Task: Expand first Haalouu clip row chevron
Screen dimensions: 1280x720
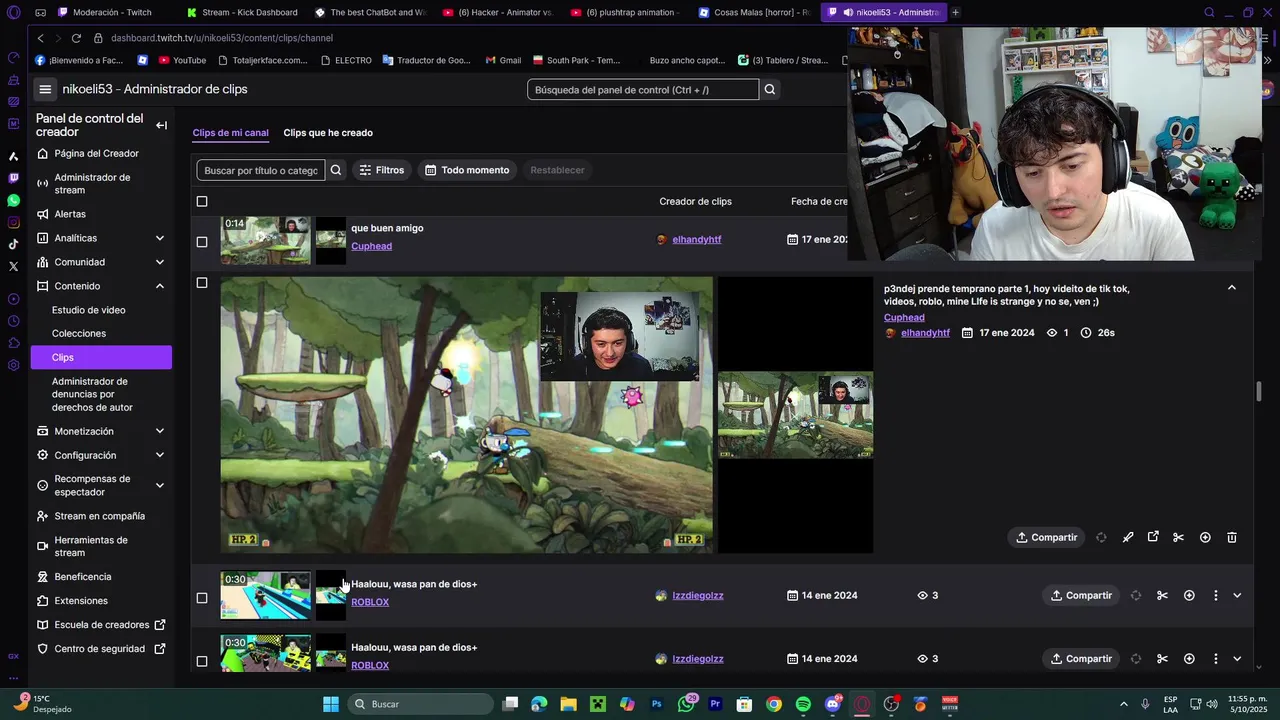Action: pyautogui.click(x=1237, y=595)
